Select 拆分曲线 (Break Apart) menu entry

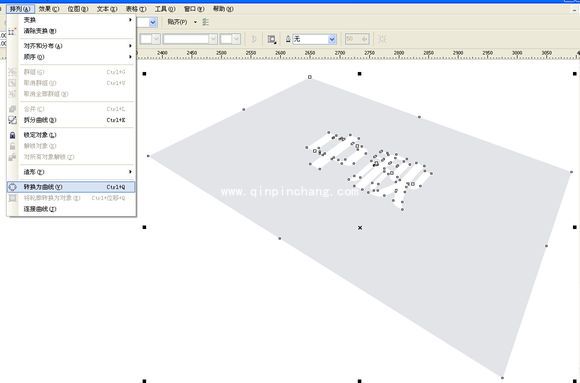(x=71, y=120)
